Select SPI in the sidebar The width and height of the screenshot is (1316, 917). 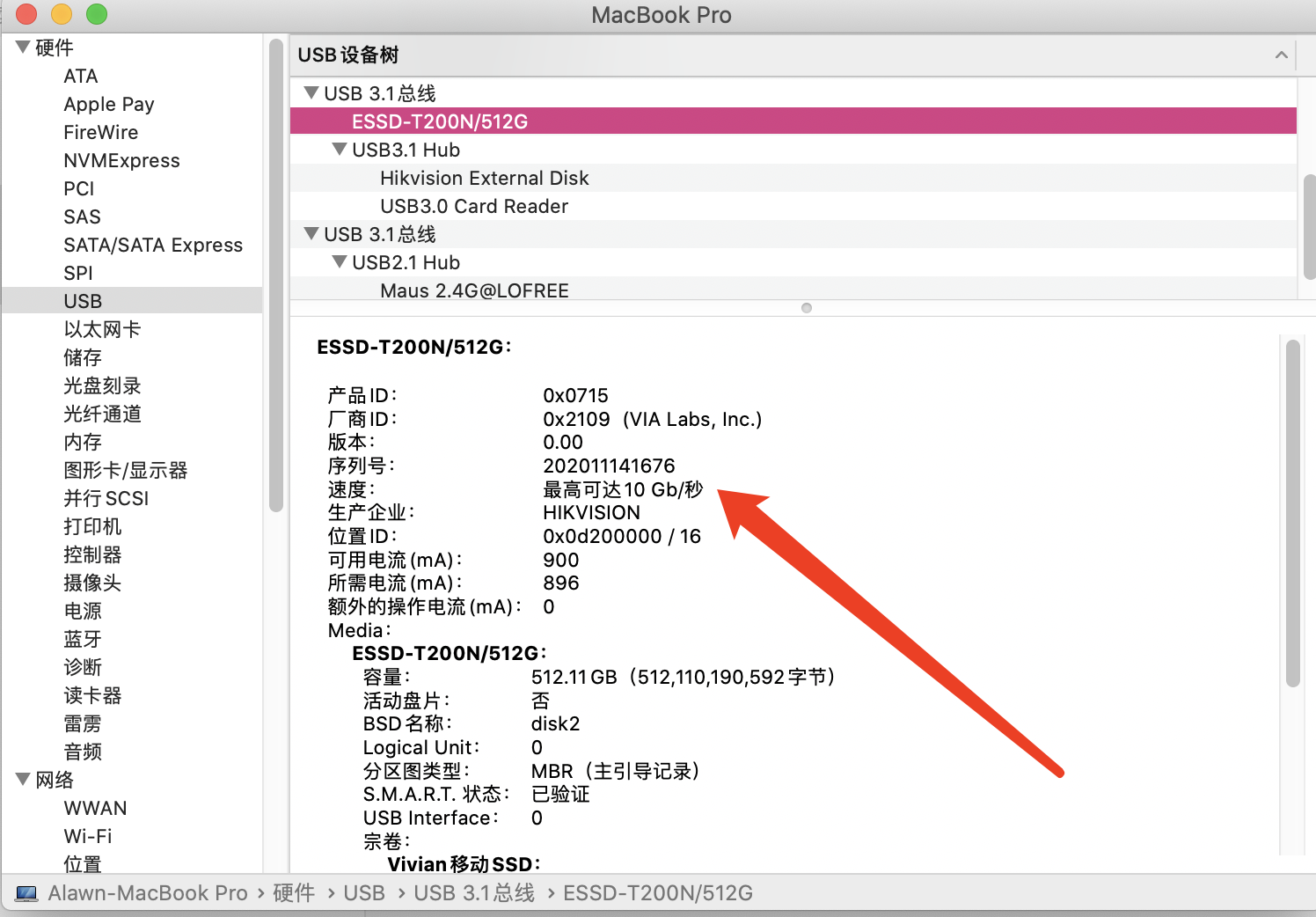pyautogui.click(x=78, y=273)
